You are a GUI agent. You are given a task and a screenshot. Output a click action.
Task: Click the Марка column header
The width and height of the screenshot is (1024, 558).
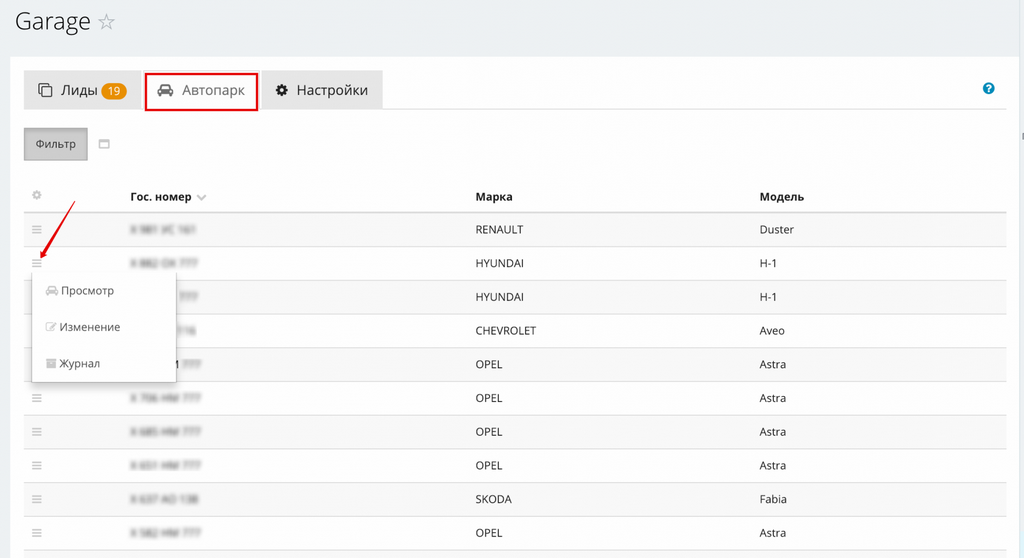pyautogui.click(x=494, y=197)
